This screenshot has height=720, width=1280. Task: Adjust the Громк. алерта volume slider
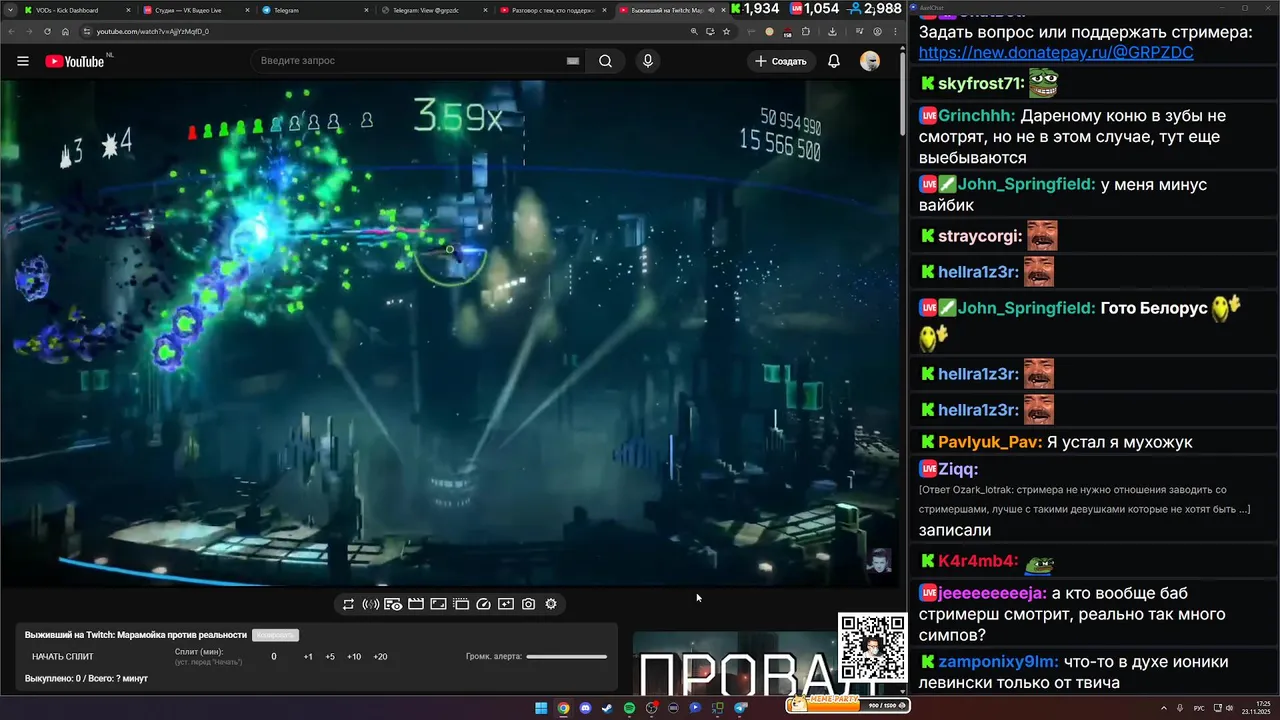click(567, 657)
